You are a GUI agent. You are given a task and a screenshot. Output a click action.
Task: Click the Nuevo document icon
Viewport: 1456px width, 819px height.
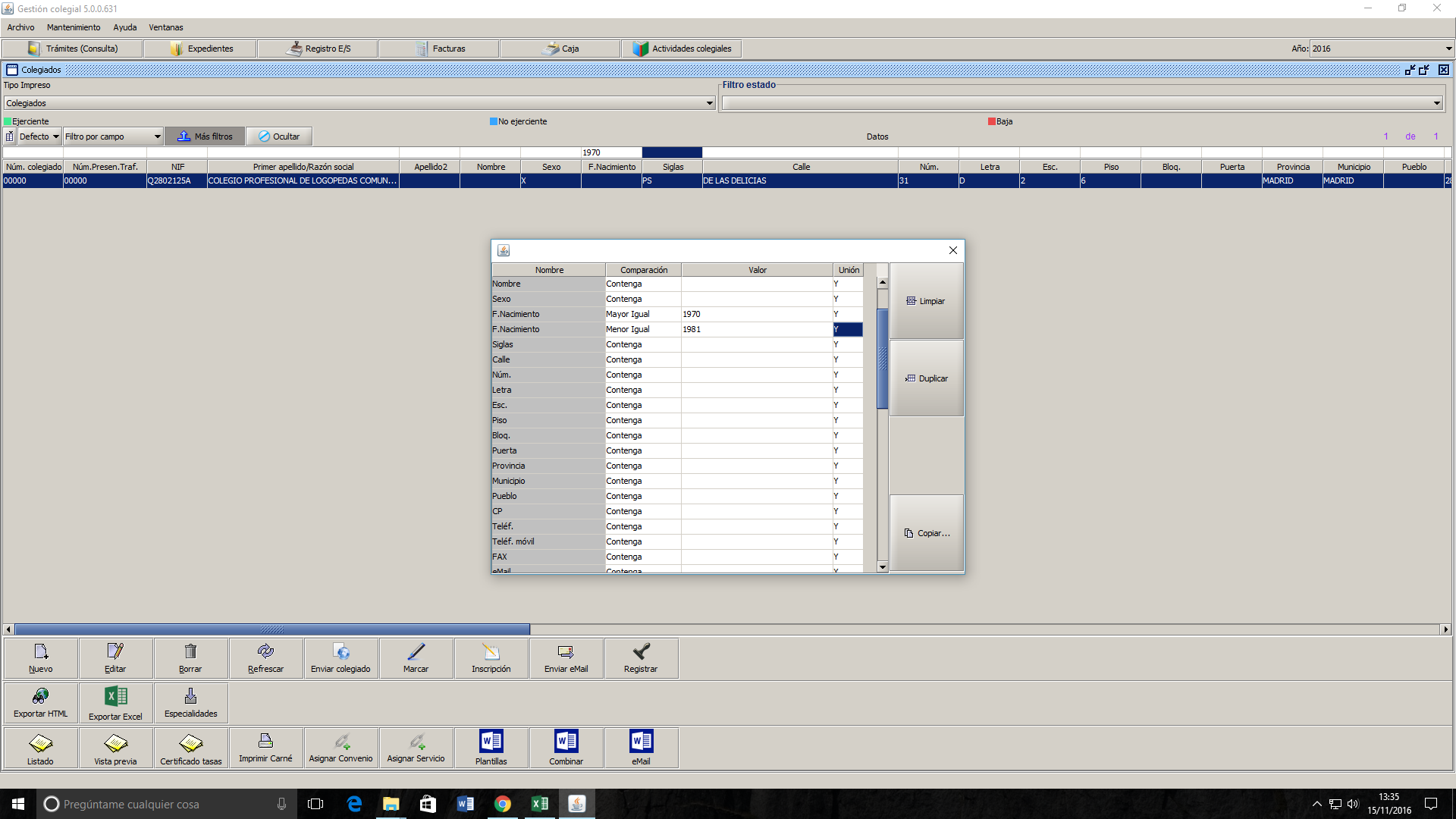pos(41,651)
